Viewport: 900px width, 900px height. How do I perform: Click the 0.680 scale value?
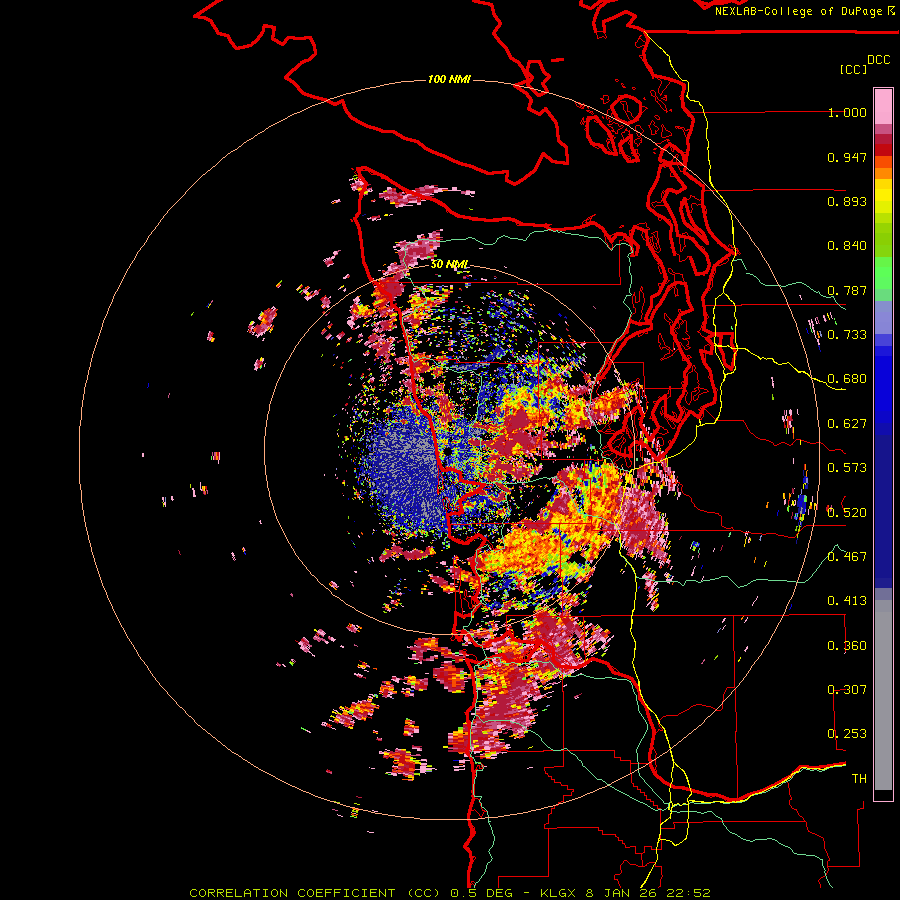847,379
